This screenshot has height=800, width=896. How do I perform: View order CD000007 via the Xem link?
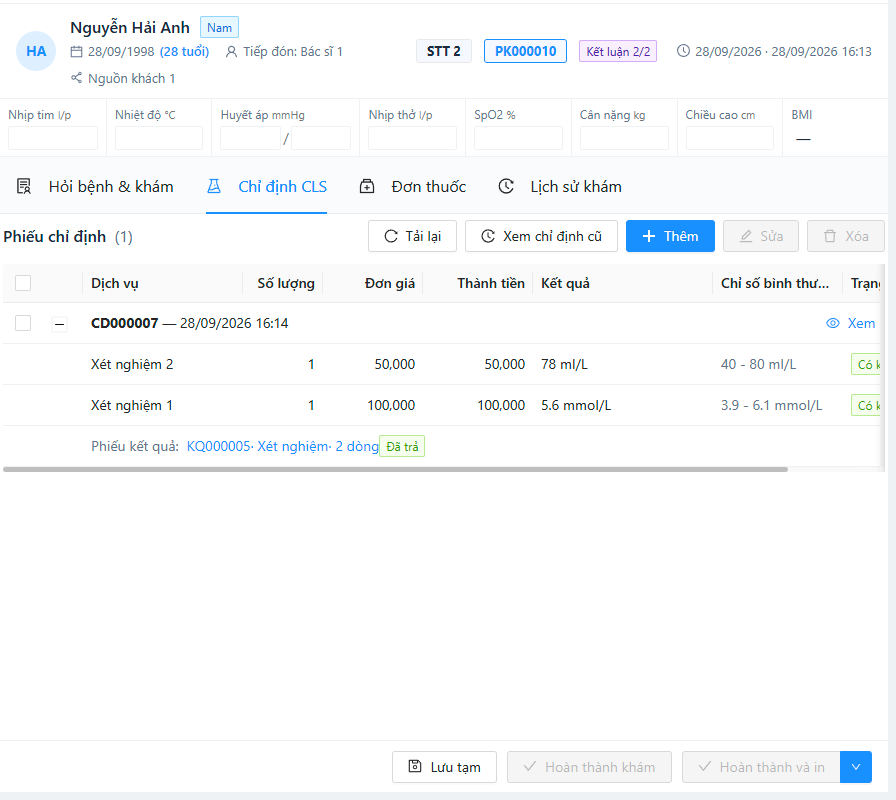click(x=851, y=323)
